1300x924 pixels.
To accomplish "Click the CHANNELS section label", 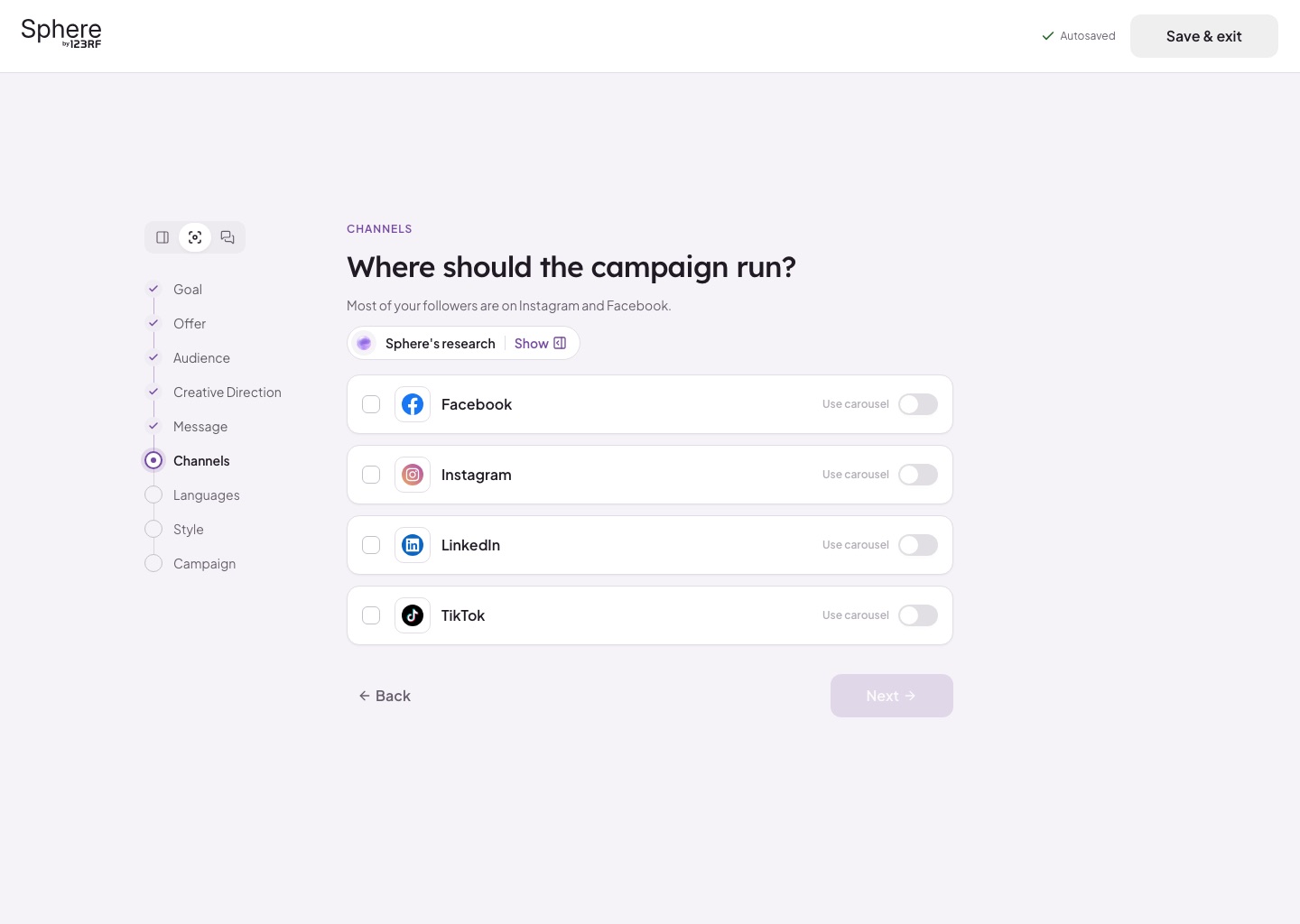I will [379, 229].
